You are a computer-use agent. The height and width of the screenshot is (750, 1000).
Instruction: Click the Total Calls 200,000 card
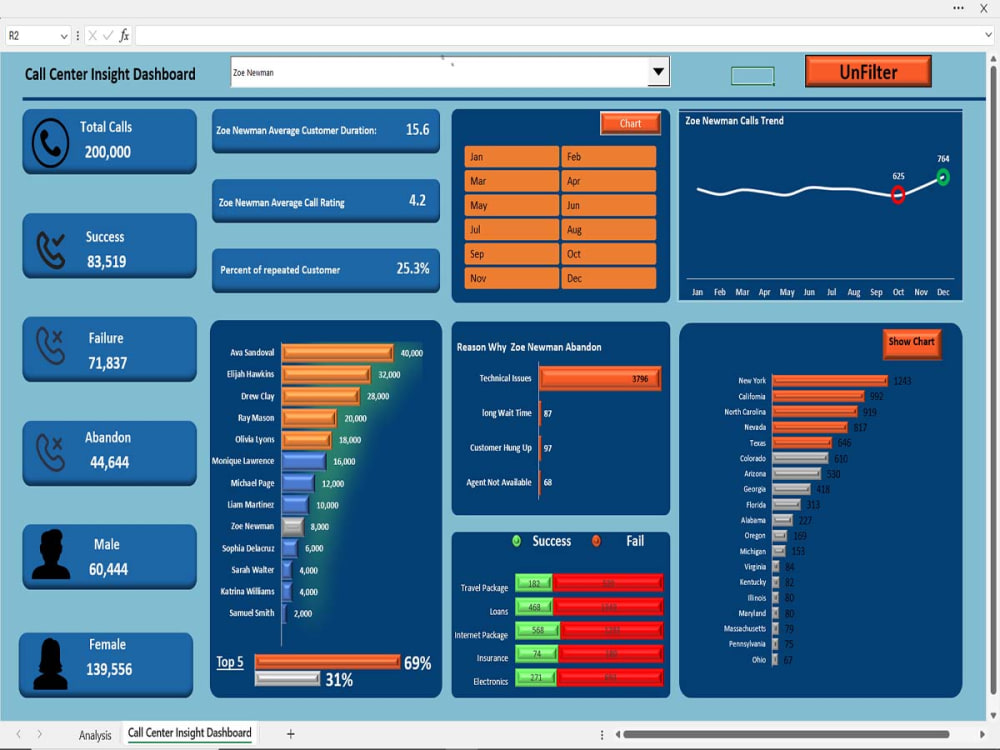(x=110, y=141)
